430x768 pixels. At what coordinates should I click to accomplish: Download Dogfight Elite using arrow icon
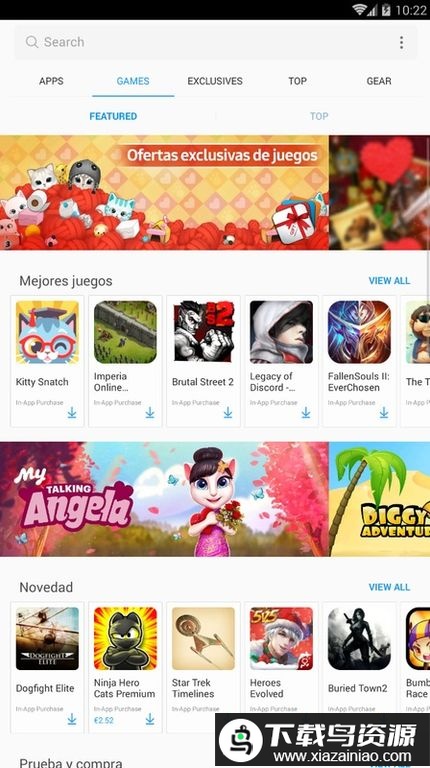pos(72,719)
